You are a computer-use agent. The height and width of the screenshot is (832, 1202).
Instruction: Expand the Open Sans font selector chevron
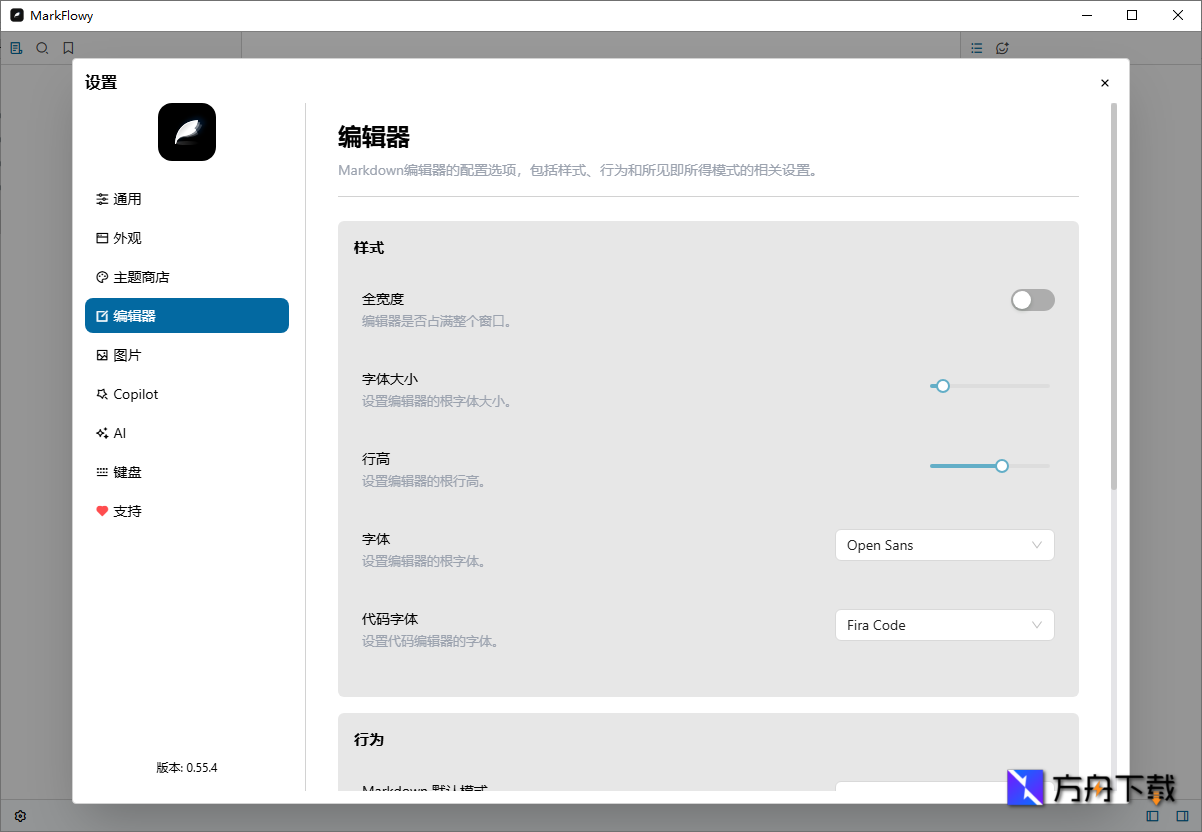pyautogui.click(x=1038, y=545)
